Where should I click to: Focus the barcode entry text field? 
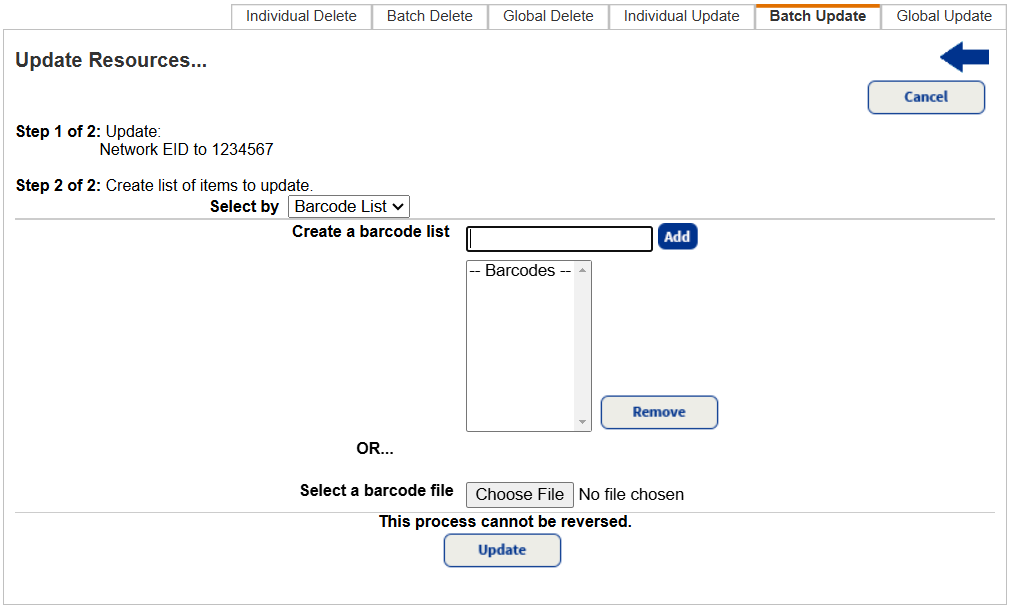[x=560, y=238]
